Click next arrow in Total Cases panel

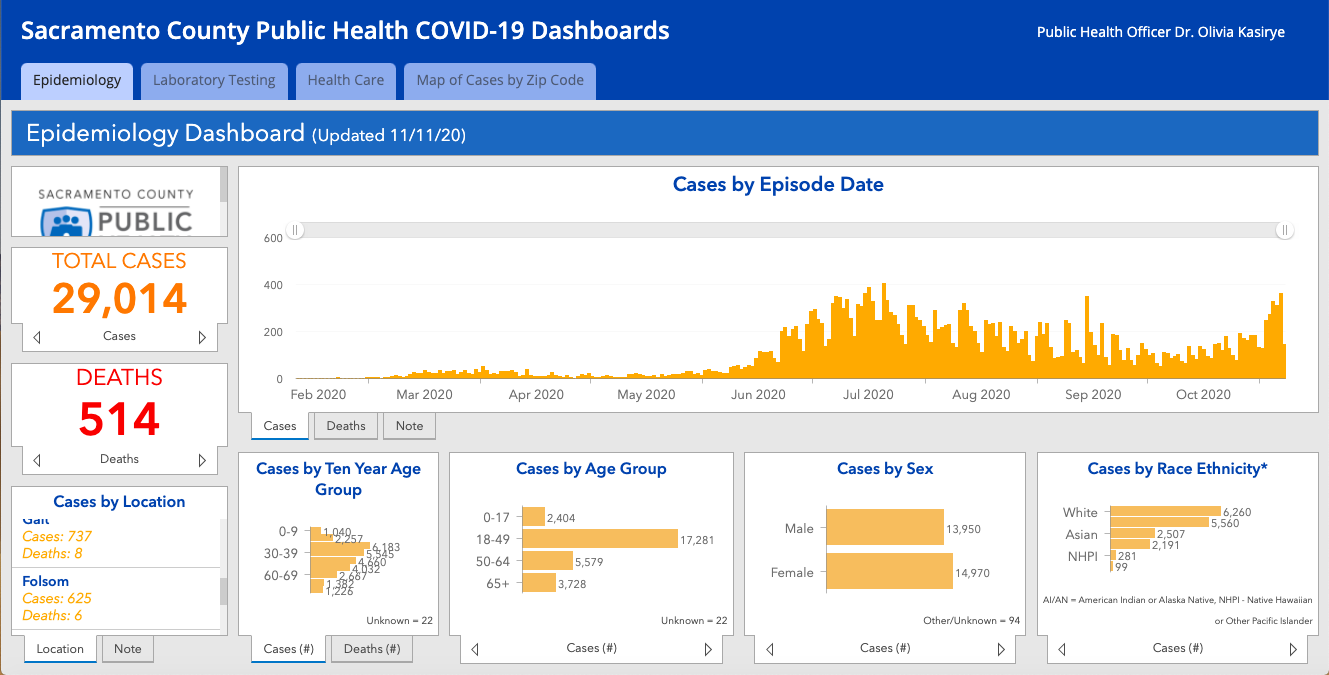point(202,338)
